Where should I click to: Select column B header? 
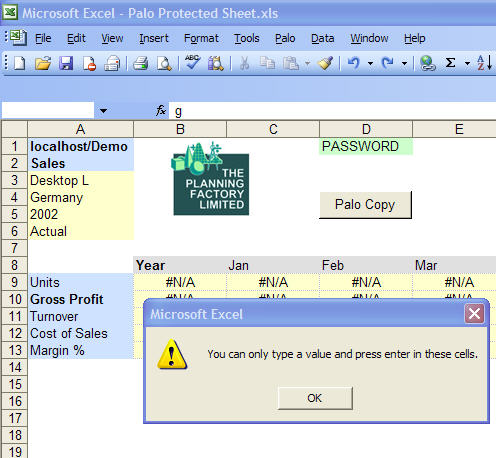click(180, 129)
